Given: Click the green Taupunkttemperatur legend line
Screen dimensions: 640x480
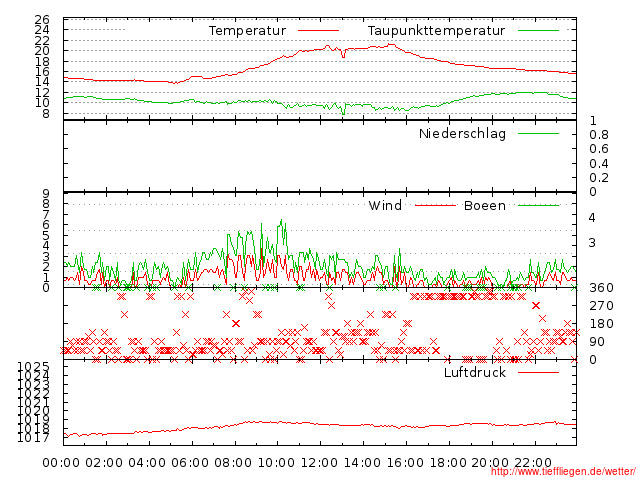Looking at the screenshot, I should 538,30.
